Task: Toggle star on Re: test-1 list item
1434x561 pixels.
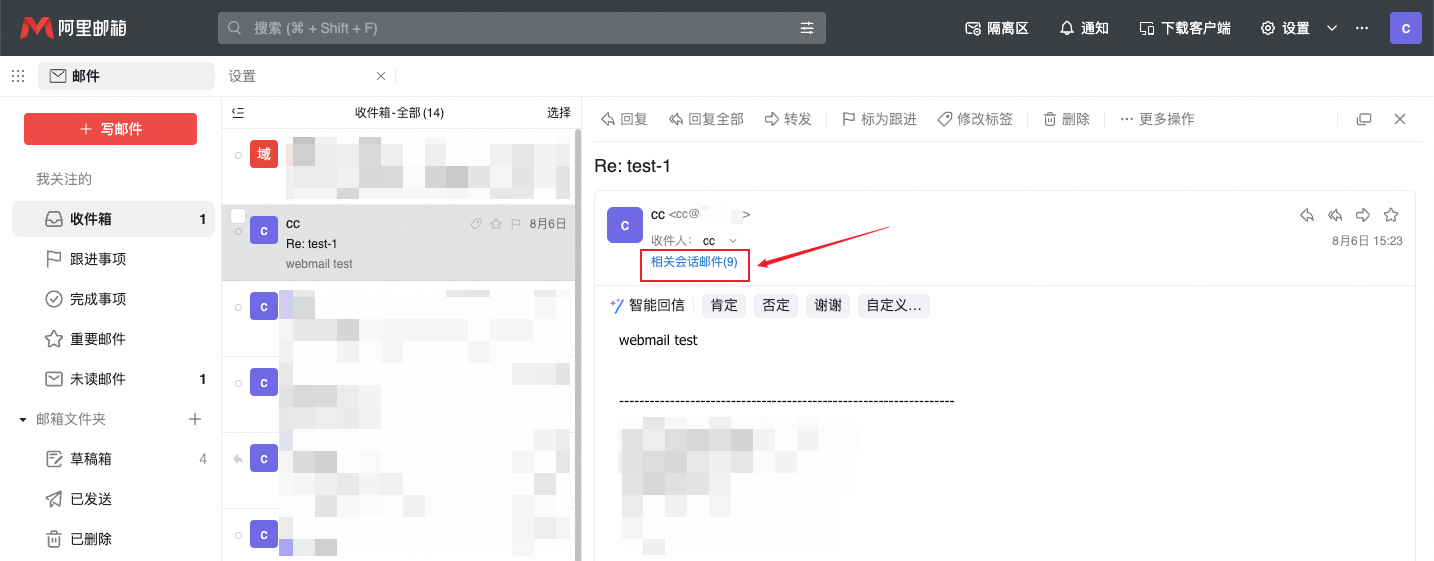Action: [496, 224]
